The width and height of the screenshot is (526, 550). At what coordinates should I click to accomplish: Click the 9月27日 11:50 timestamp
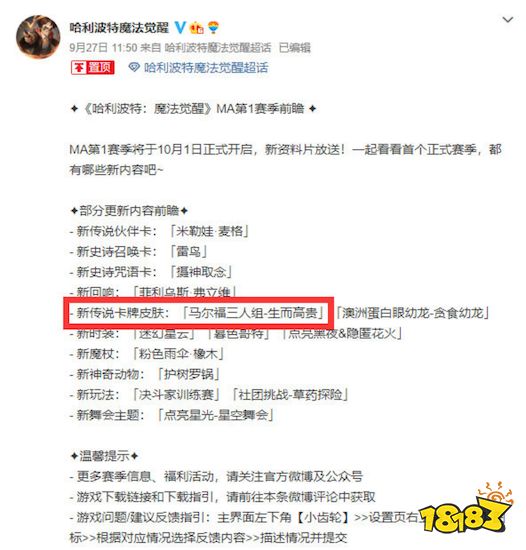pyautogui.click(x=103, y=47)
